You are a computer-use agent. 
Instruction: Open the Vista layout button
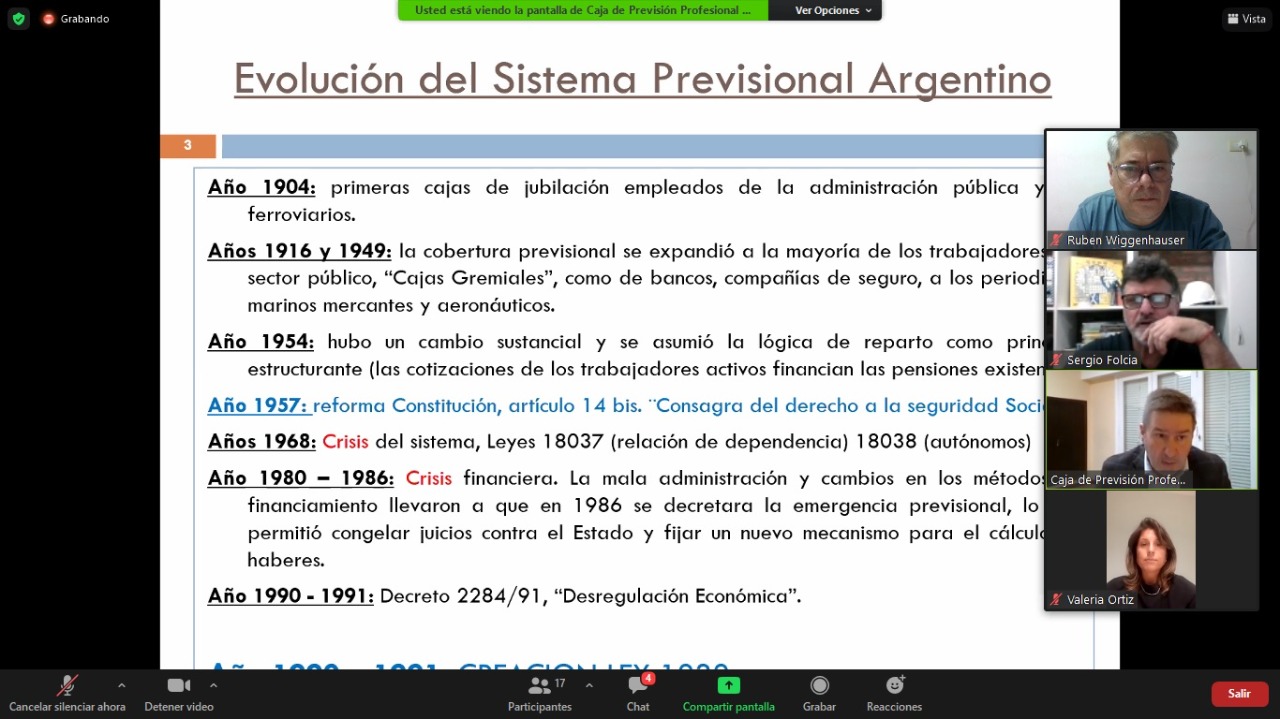tap(1246, 18)
